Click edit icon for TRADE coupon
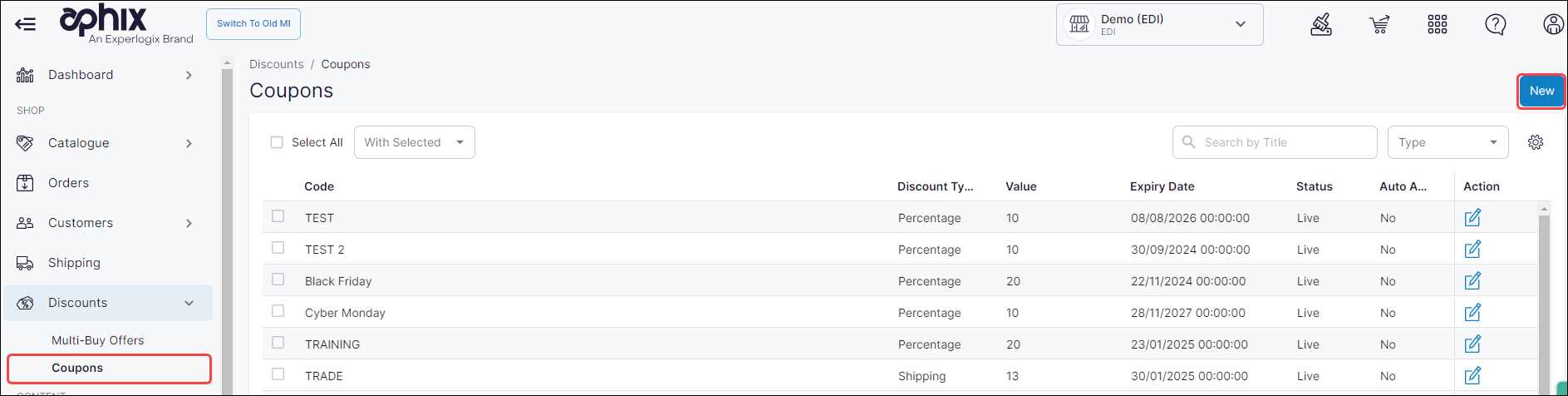1568x396 pixels. click(1472, 376)
